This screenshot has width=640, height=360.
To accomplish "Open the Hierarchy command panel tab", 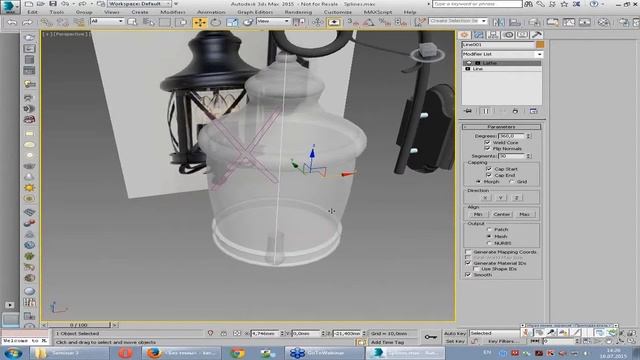I will (x=493, y=35).
